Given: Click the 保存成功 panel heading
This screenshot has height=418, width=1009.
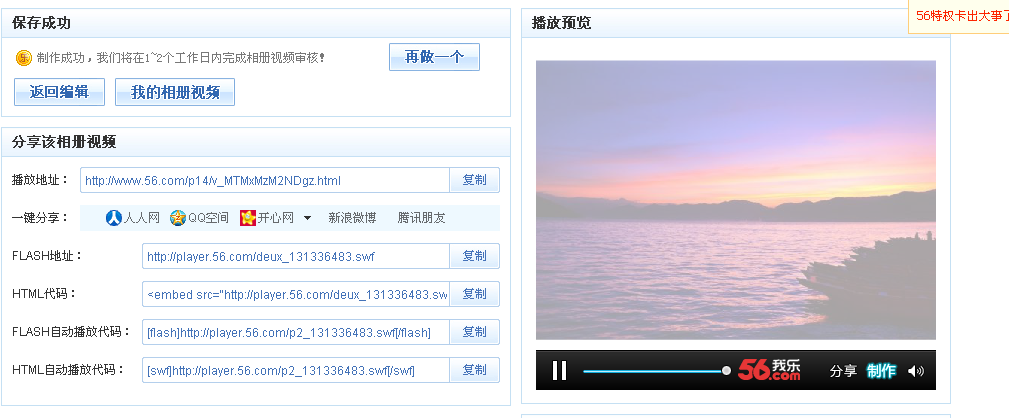Looking at the screenshot, I should tap(41, 23).
